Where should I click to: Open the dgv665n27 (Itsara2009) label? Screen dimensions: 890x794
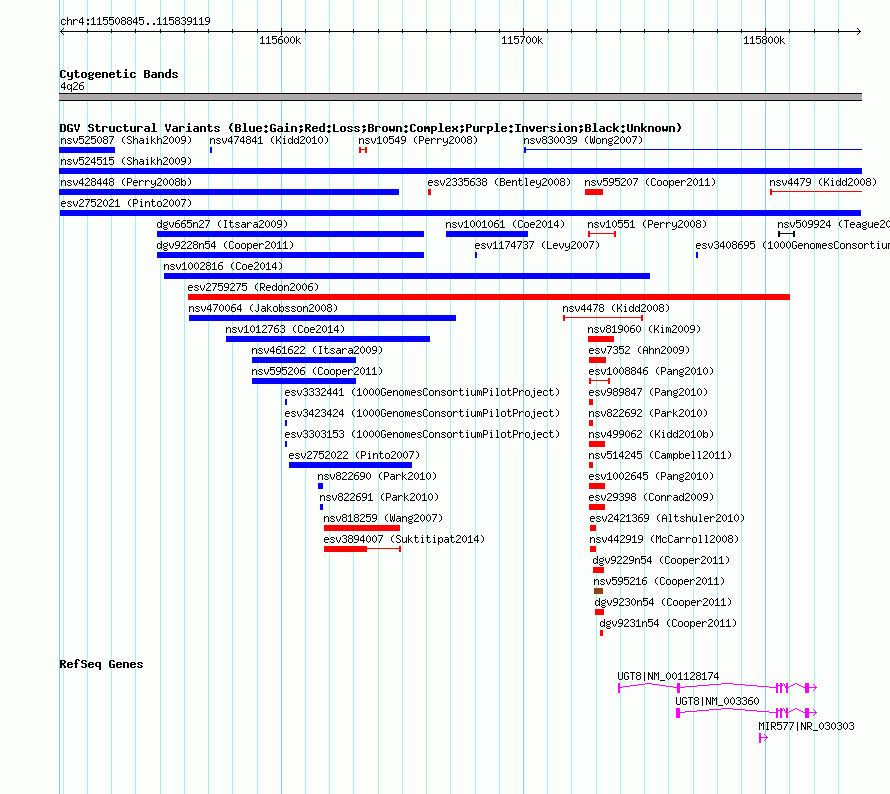pos(222,224)
